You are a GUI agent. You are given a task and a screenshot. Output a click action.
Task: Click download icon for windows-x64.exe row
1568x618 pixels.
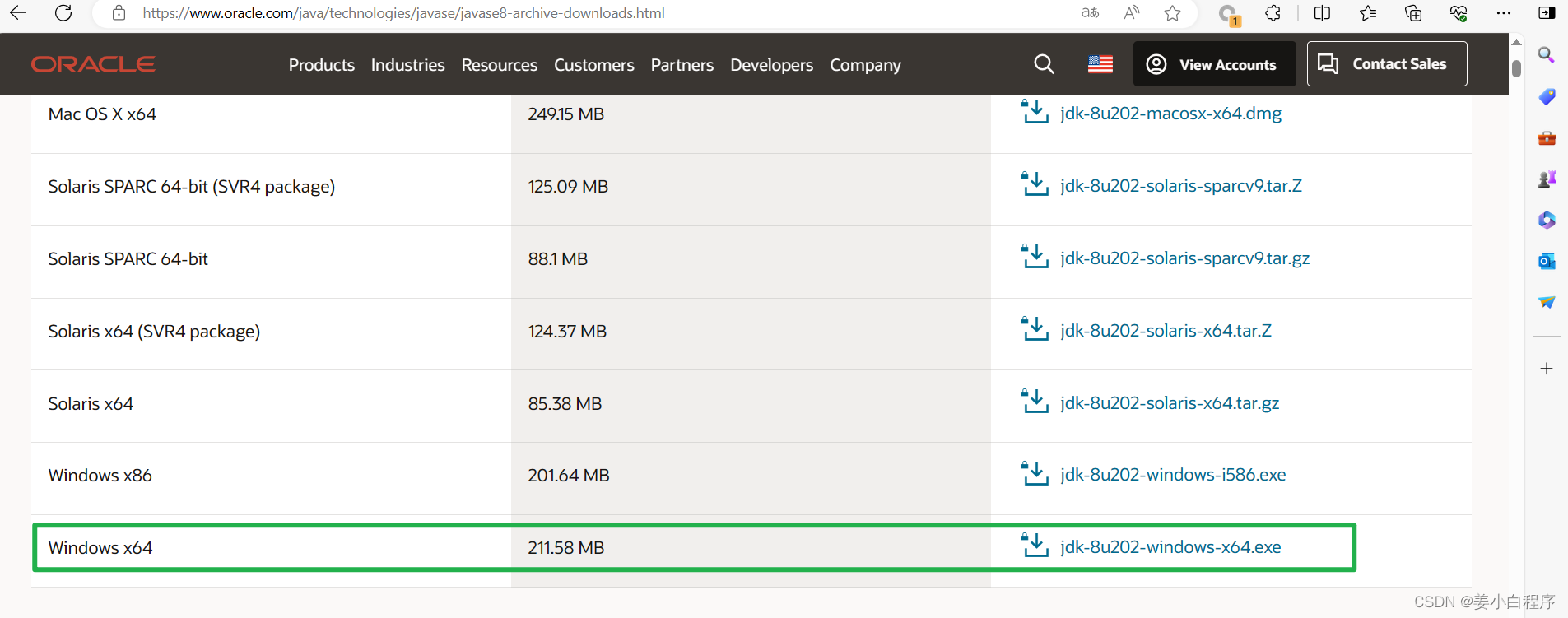1035,545
